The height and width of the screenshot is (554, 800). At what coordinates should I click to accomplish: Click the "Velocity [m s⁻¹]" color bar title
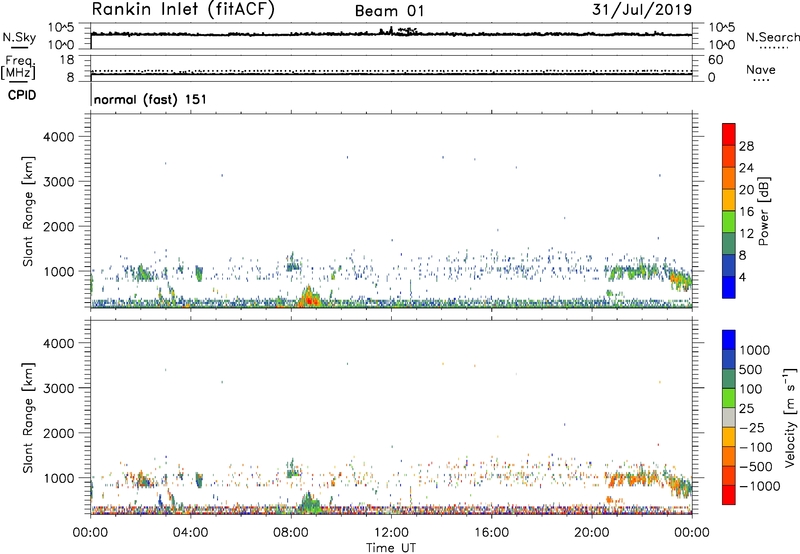(x=790, y=417)
